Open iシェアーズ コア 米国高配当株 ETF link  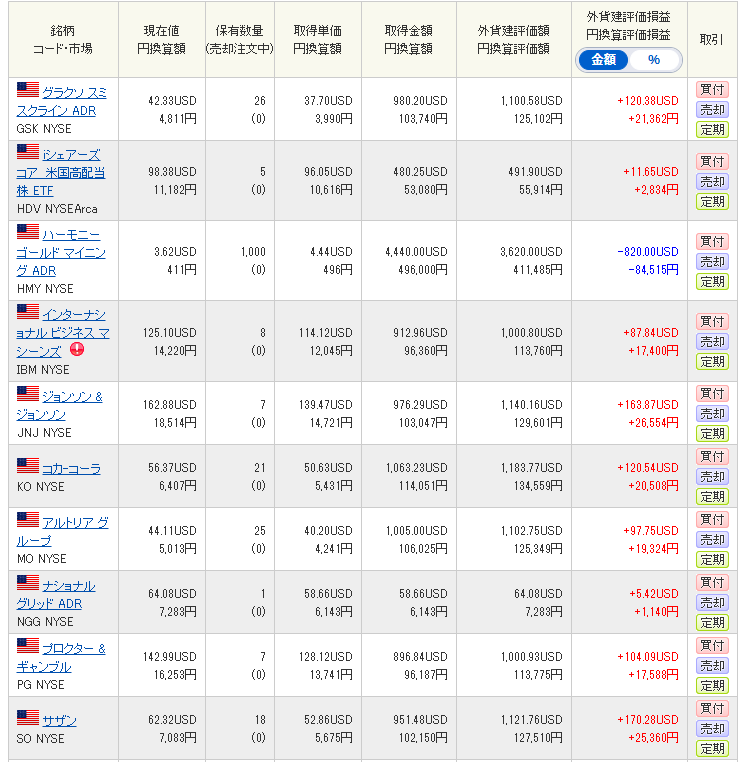(61, 173)
